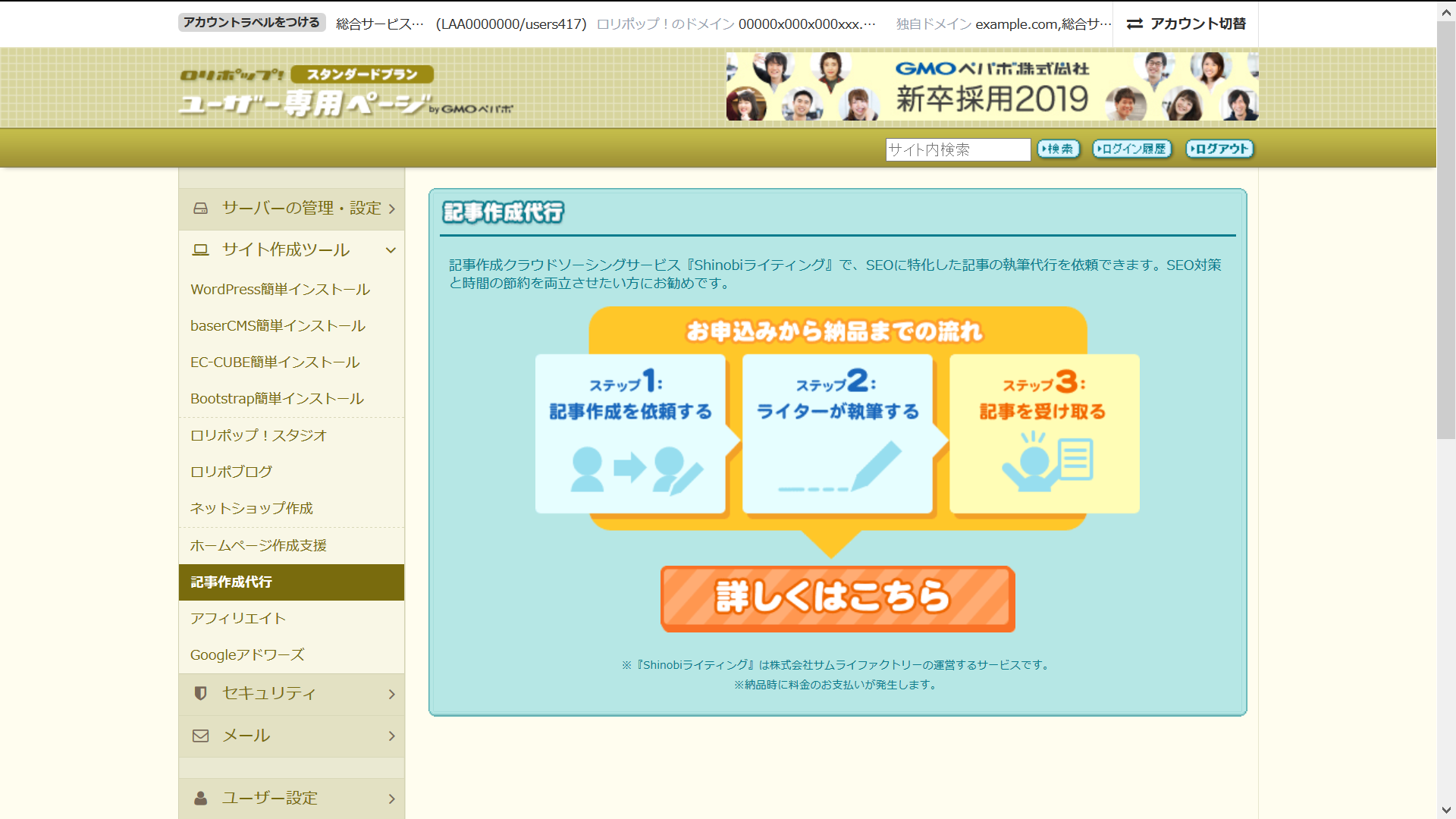Expand the ユーザー設定 menu chevron
Viewport: 1456px width, 819px height.
[x=391, y=799]
